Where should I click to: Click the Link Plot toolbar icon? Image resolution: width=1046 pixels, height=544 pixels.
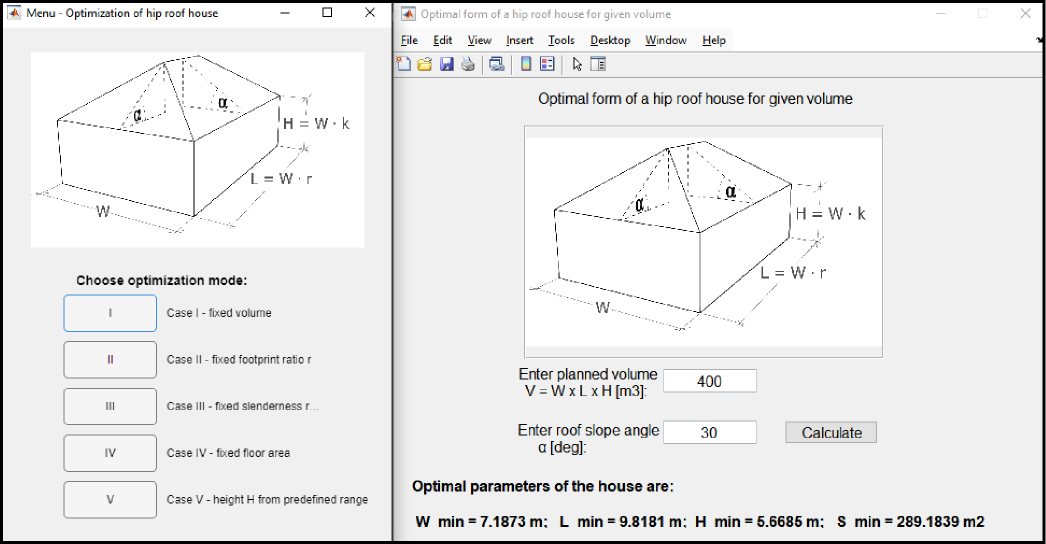pyautogui.click(x=497, y=64)
